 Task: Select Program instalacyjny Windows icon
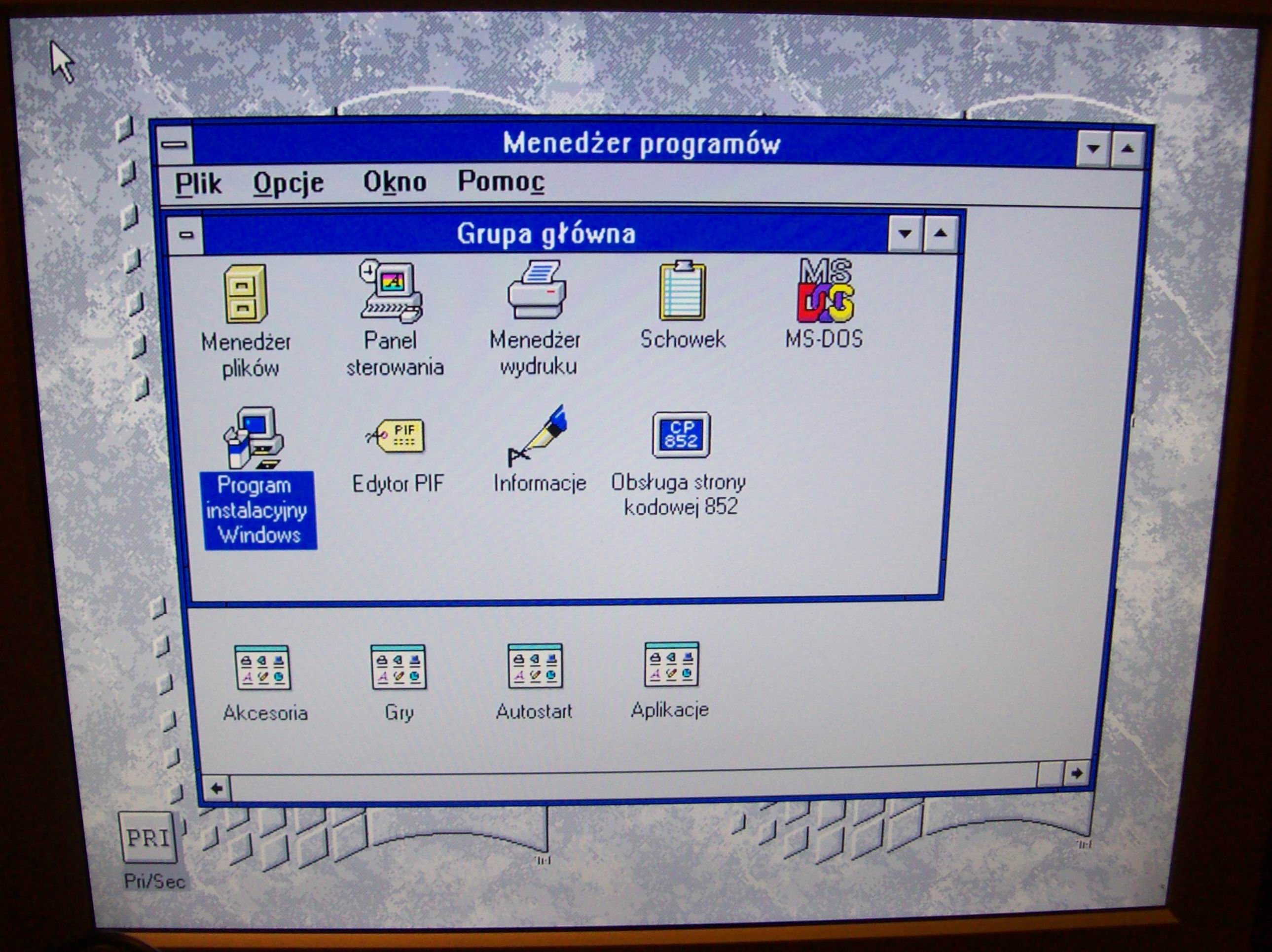(253, 438)
